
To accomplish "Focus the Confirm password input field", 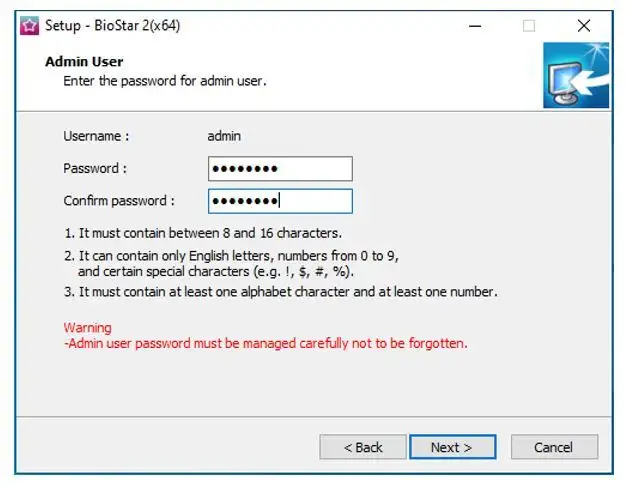I will [280, 201].
